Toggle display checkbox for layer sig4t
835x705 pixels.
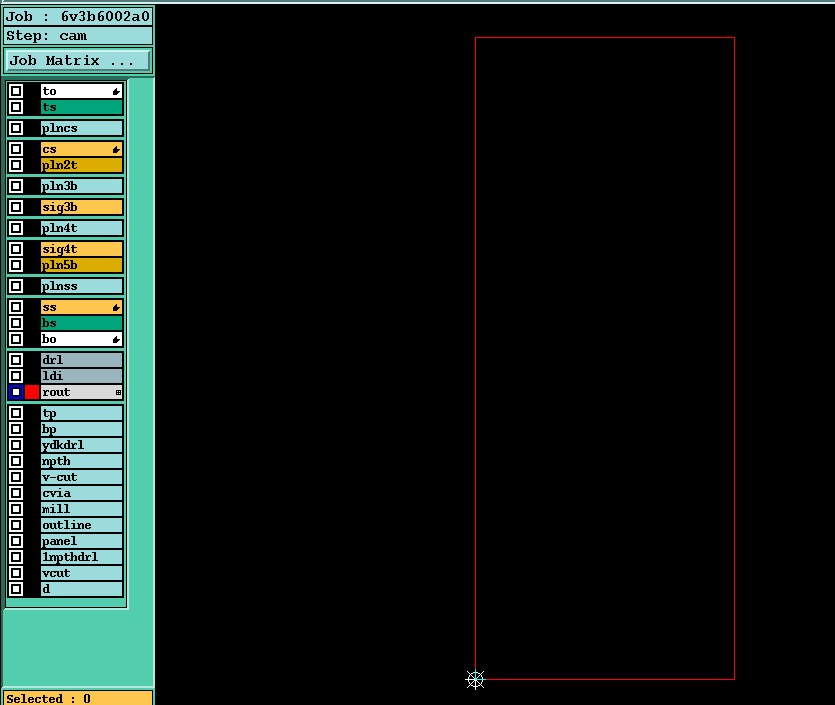pyautogui.click(x=16, y=249)
